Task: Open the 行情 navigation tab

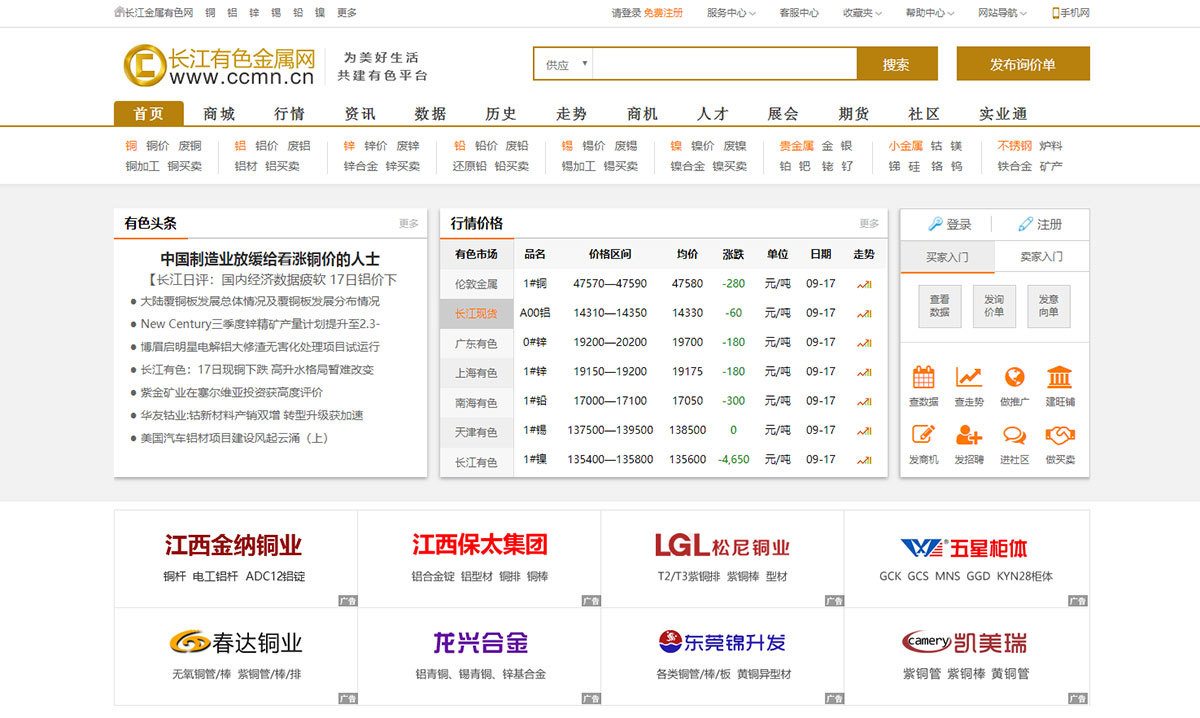Action: coord(290,113)
